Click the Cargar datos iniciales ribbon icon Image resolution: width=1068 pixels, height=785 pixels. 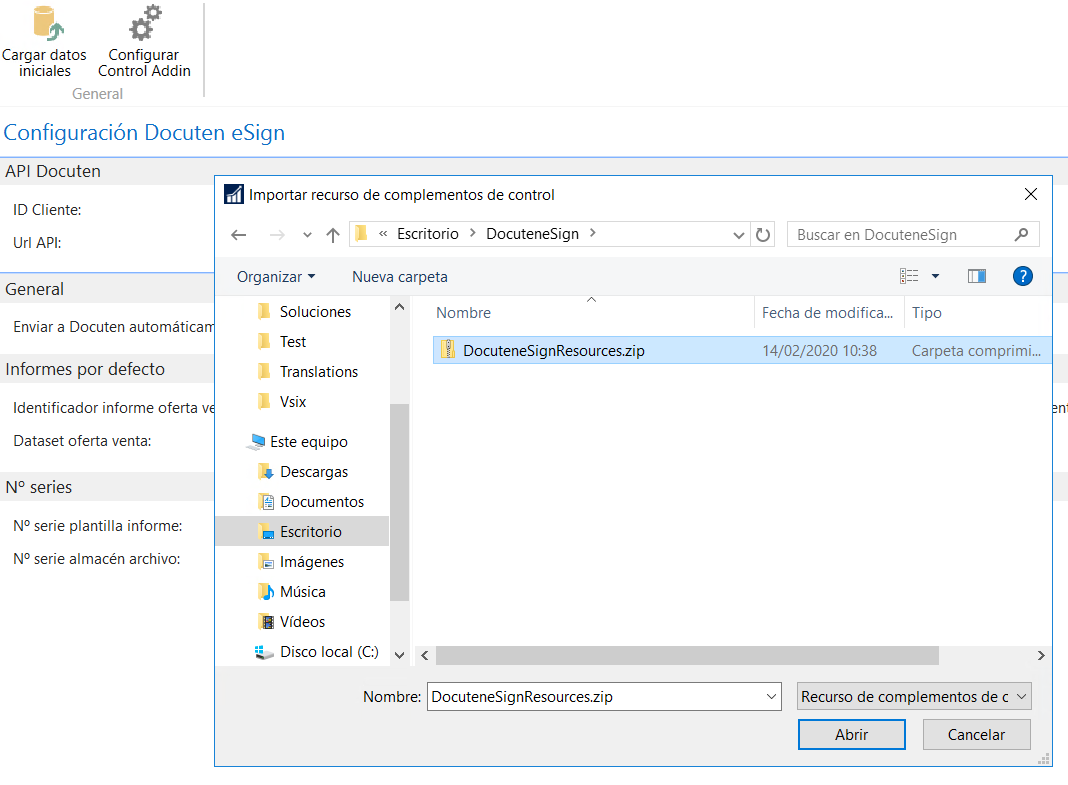click(x=47, y=22)
